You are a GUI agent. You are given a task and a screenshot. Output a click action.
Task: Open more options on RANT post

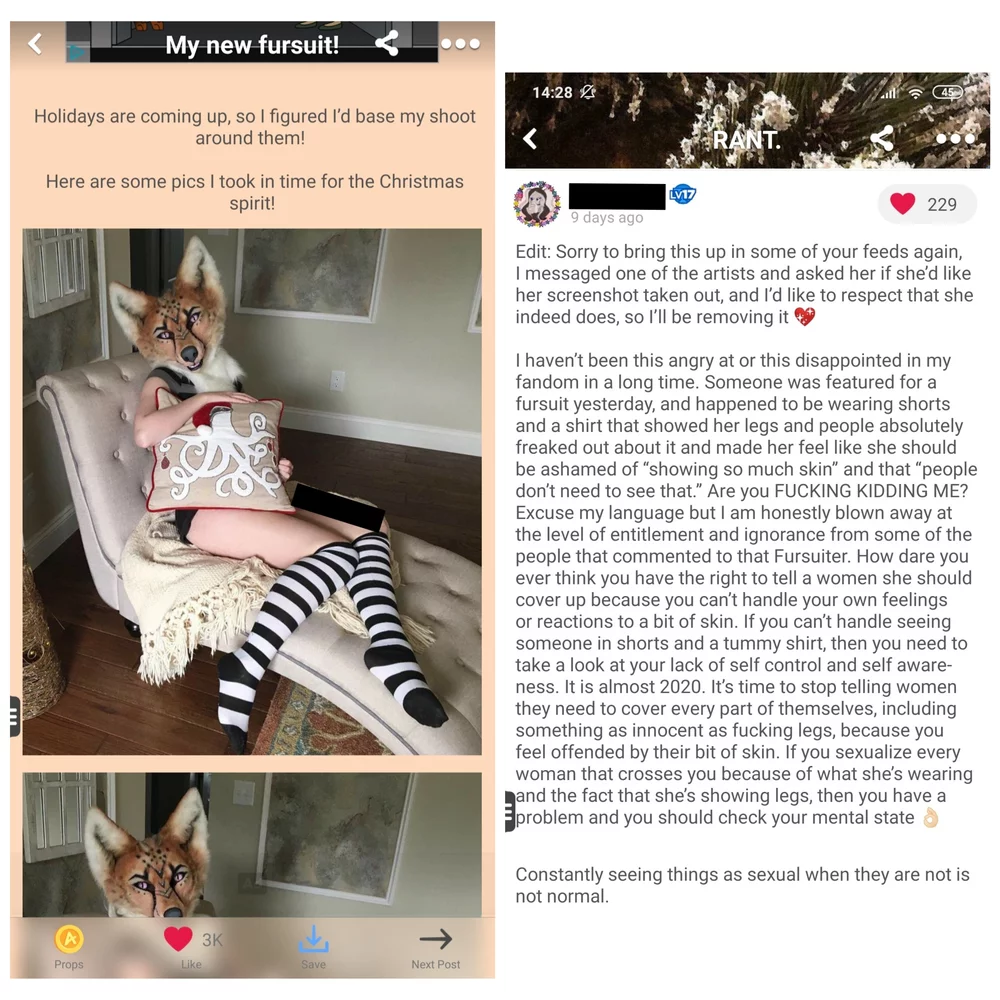[x=955, y=138]
